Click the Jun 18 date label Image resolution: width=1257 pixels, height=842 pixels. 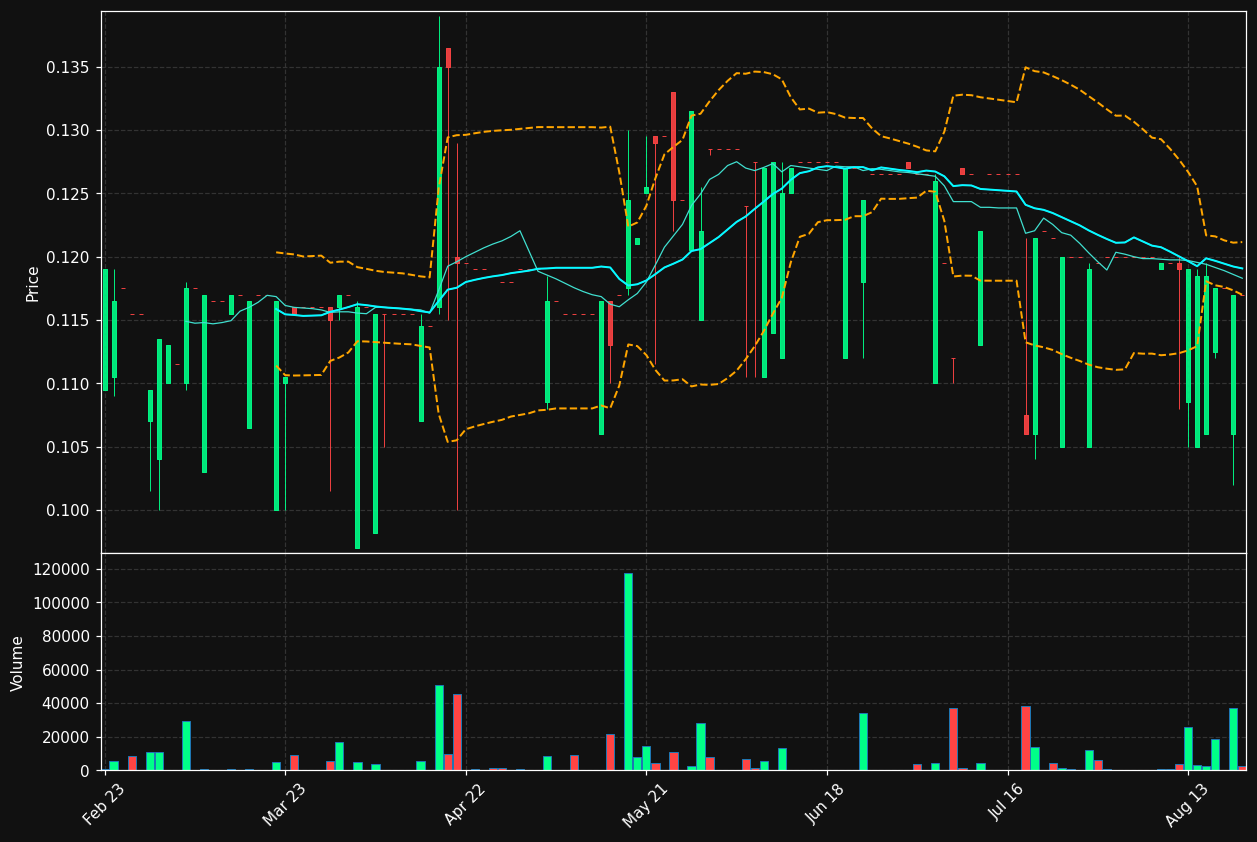point(826,804)
